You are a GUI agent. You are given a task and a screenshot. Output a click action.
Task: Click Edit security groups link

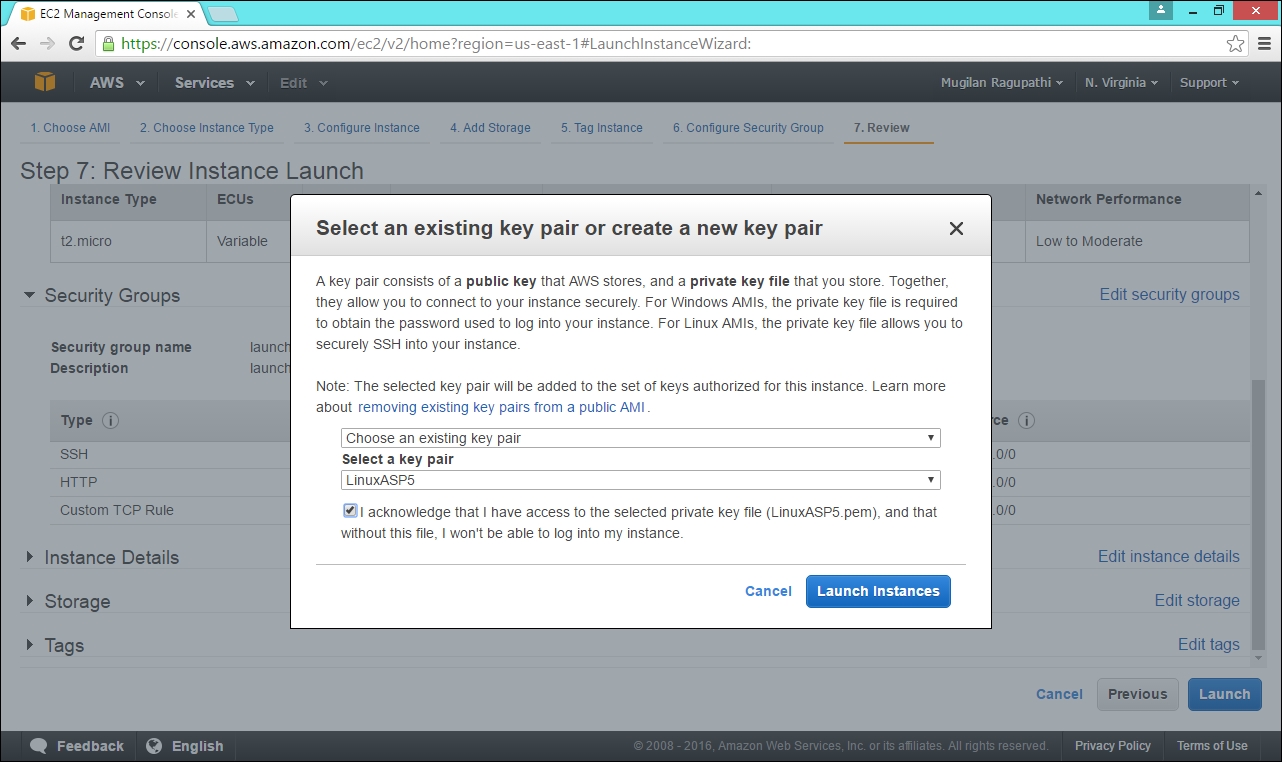[1169, 294]
